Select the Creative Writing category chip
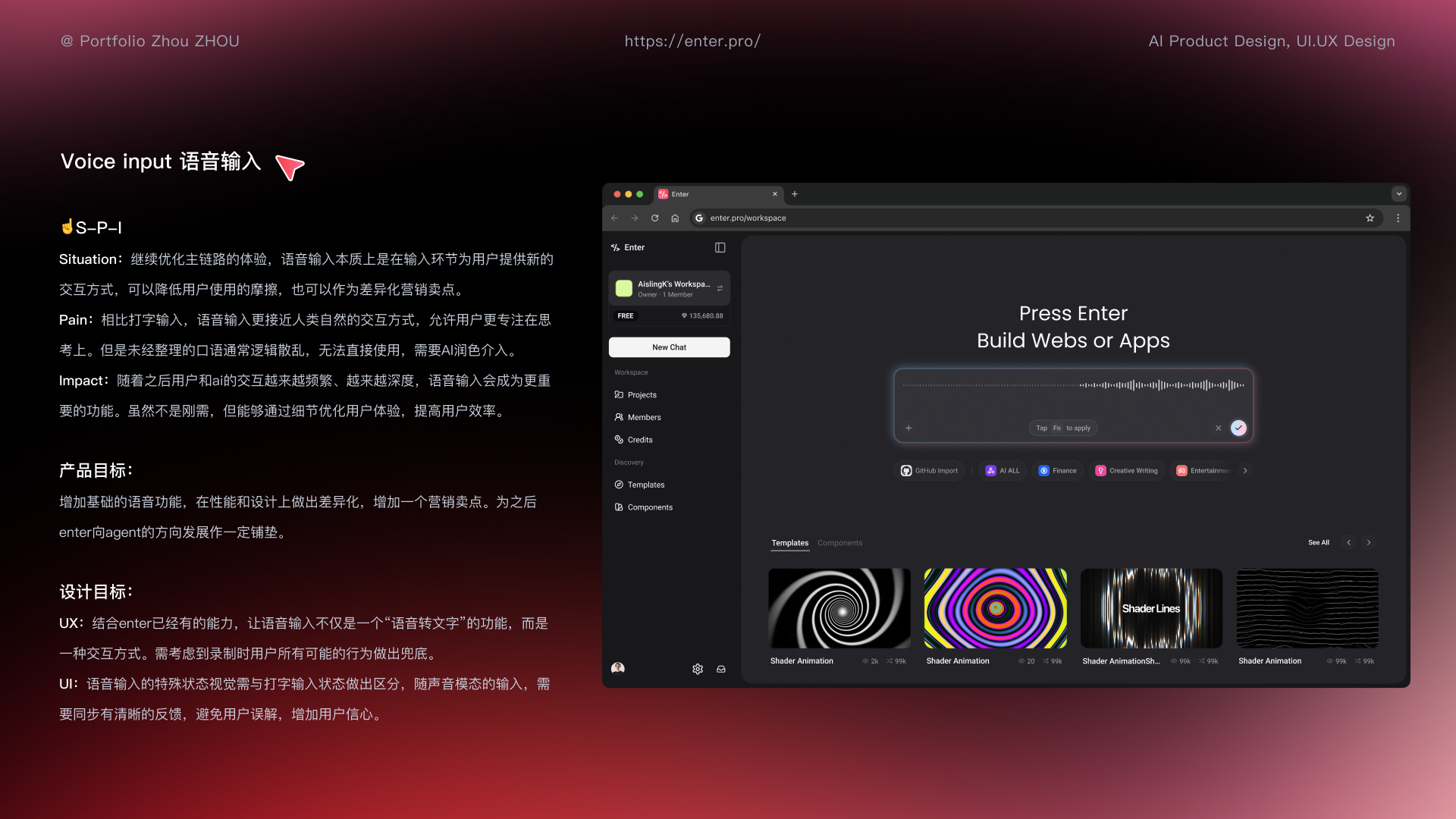The width and height of the screenshot is (1456, 819). (1126, 471)
